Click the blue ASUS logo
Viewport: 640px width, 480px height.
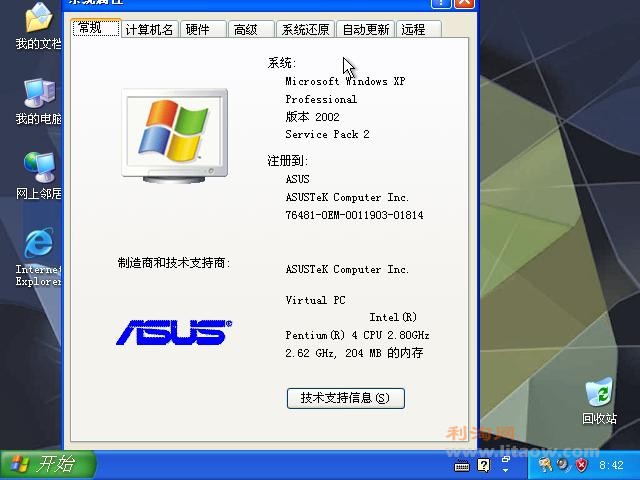pos(174,332)
